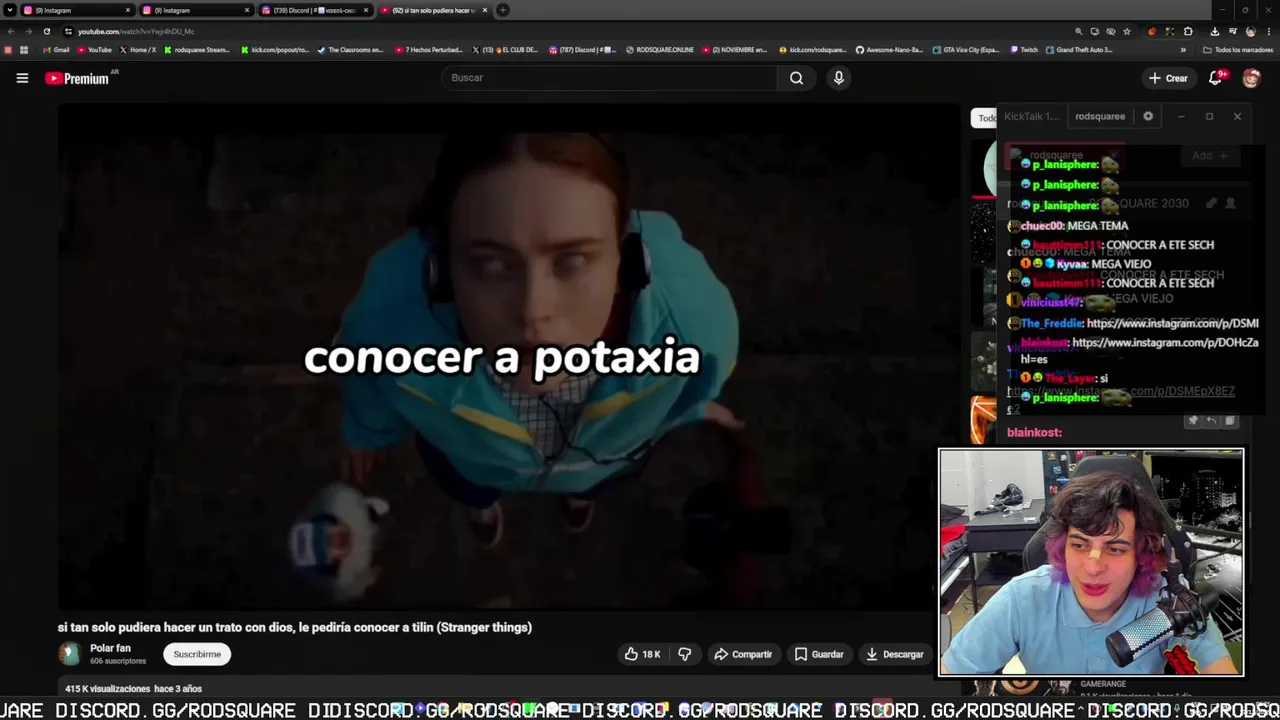Open the kick.com/popout bookmark

point(276,50)
